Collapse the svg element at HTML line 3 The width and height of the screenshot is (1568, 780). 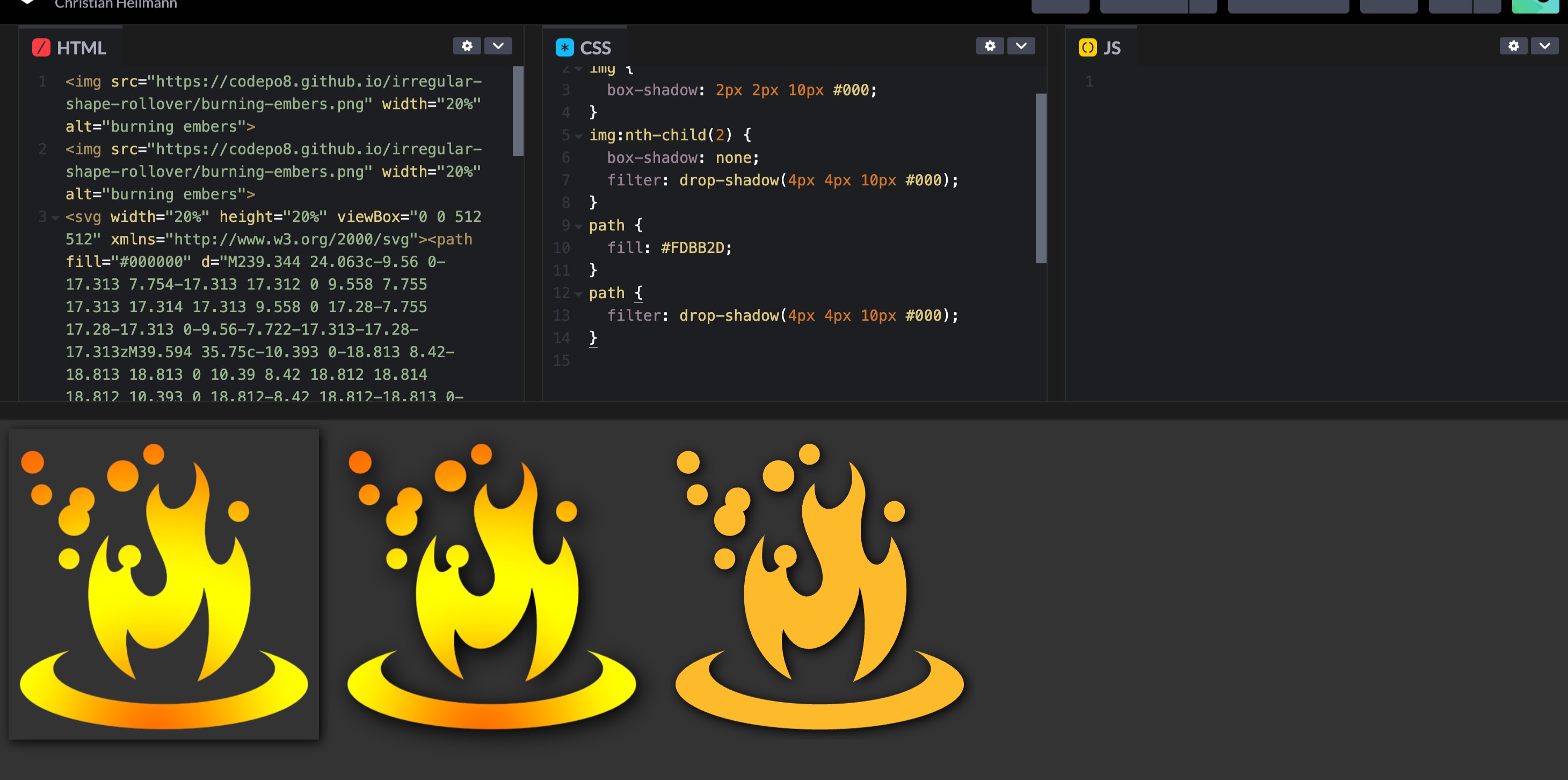click(55, 218)
